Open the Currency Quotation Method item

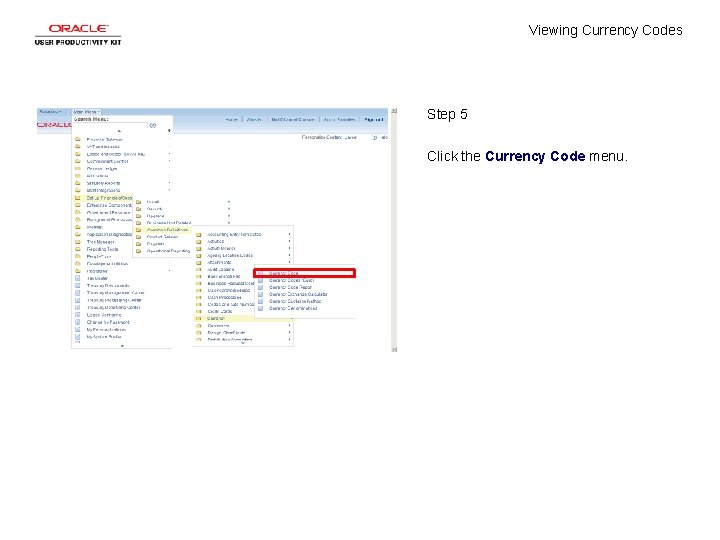pyautogui.click(x=295, y=301)
